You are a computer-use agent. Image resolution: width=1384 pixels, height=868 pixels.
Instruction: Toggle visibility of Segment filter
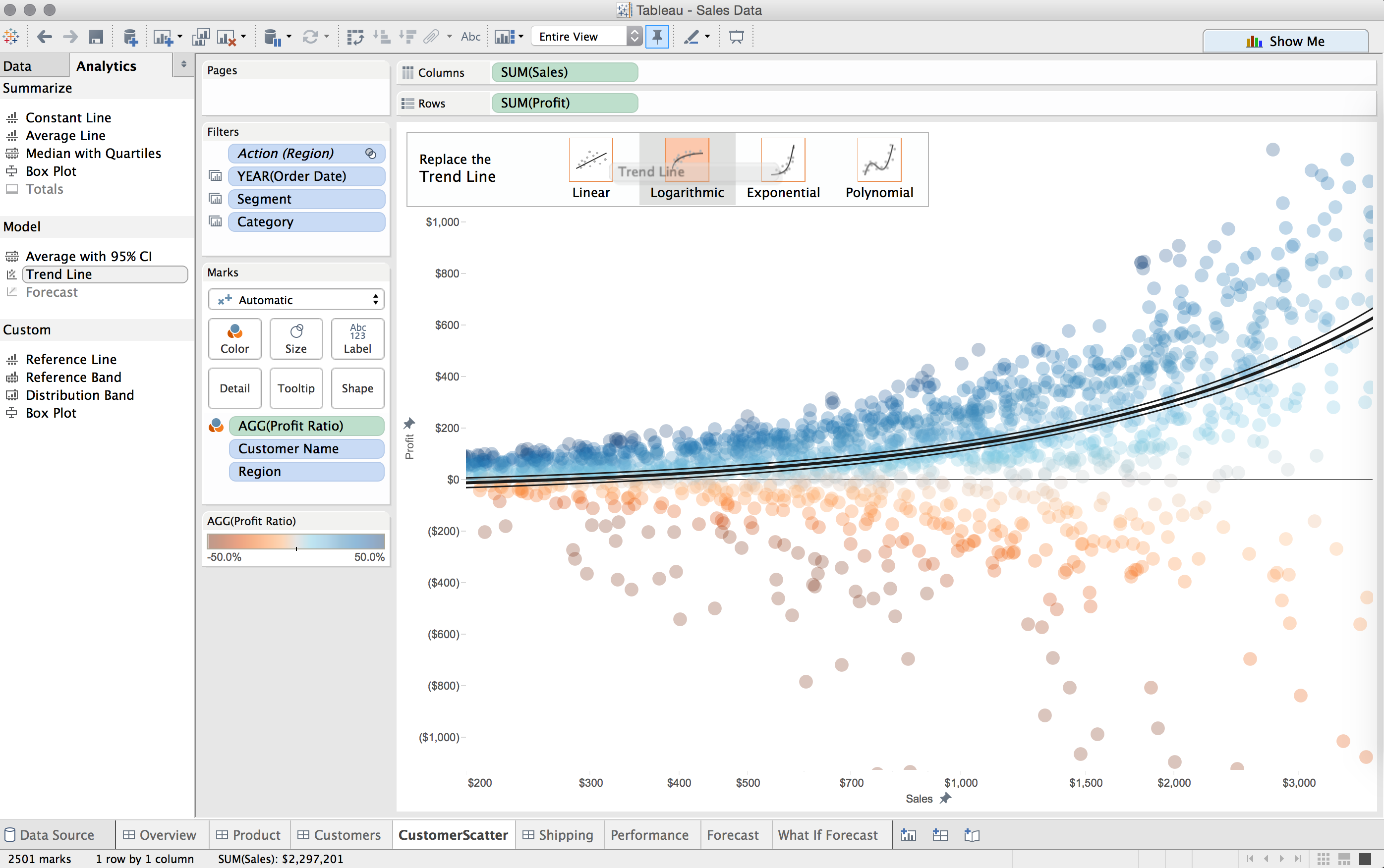(217, 198)
